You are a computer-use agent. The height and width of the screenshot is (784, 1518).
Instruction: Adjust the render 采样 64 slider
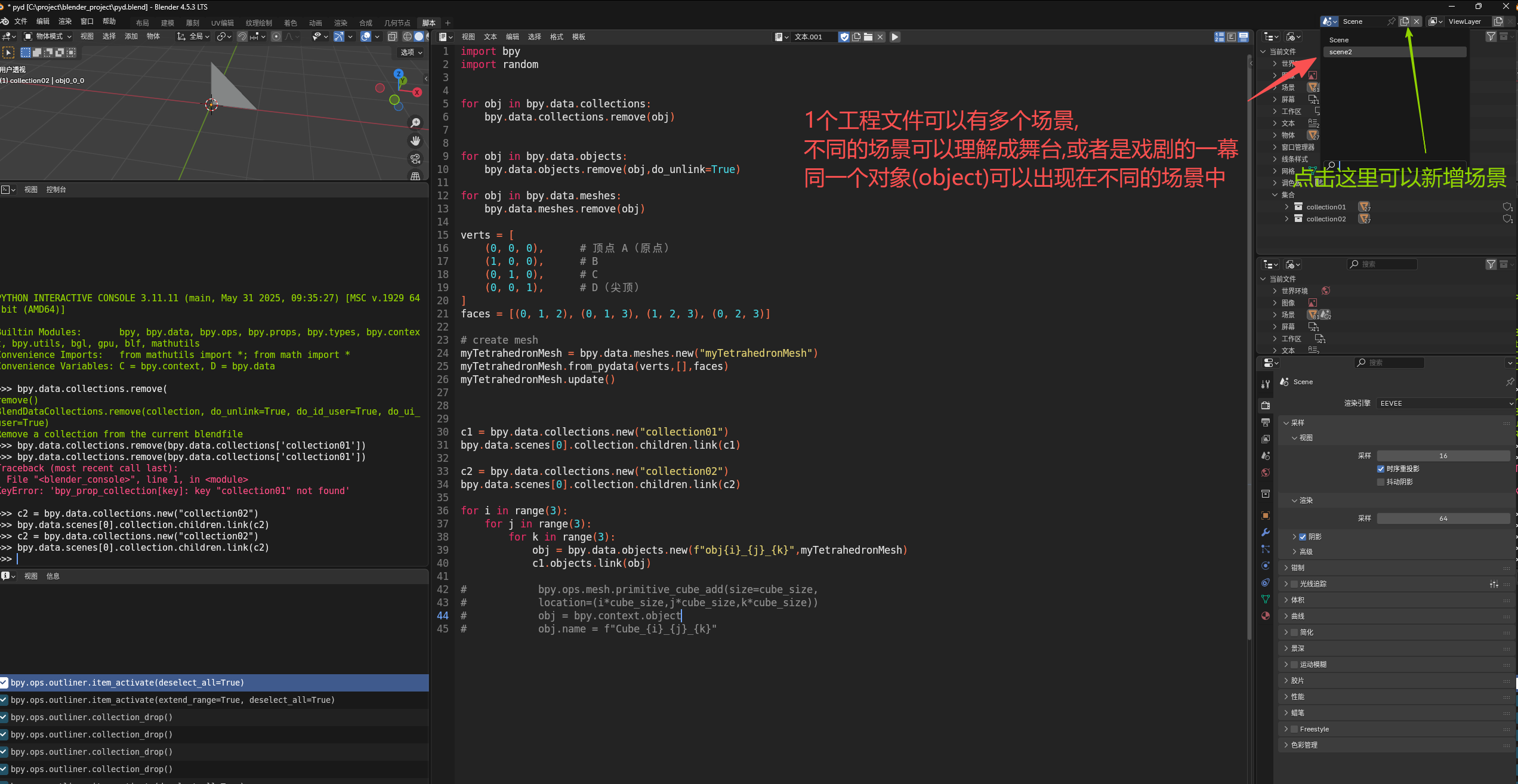[1443, 518]
